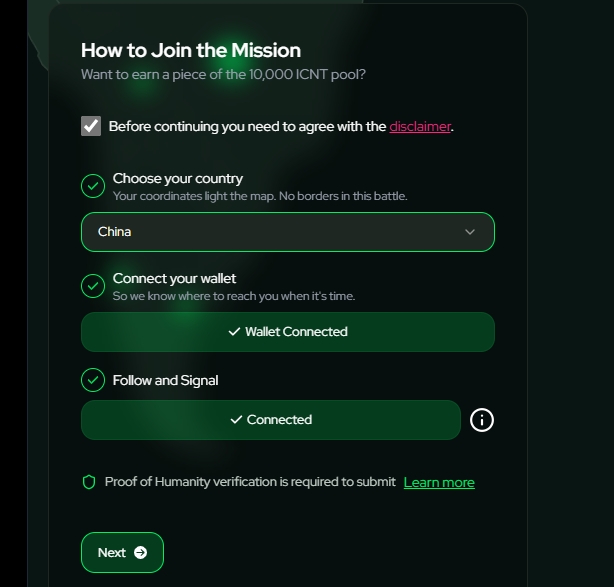Click the checkmark inside Connected button

point(236,420)
